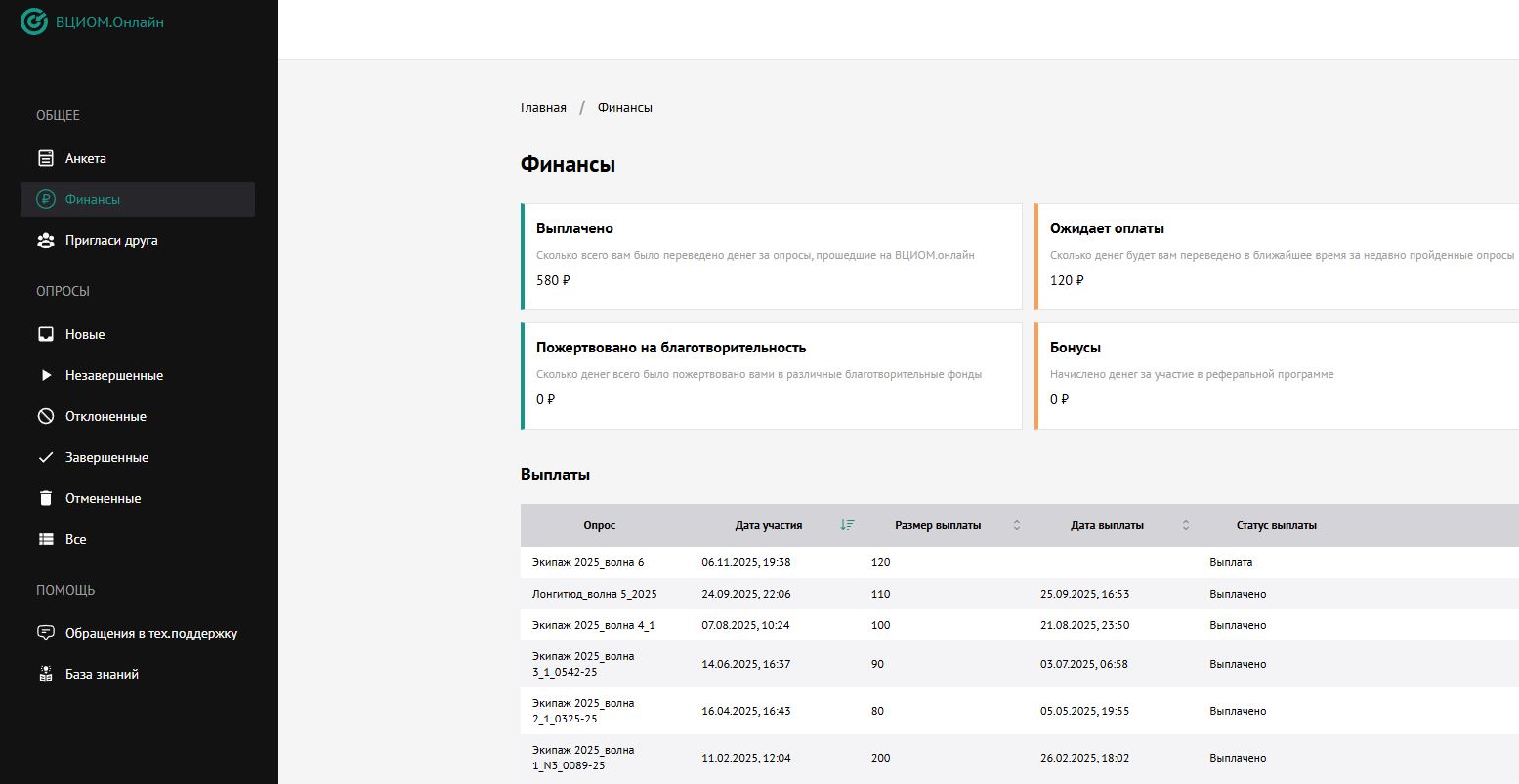Click the Выплата status cell
1519x784 pixels.
coord(1231,562)
